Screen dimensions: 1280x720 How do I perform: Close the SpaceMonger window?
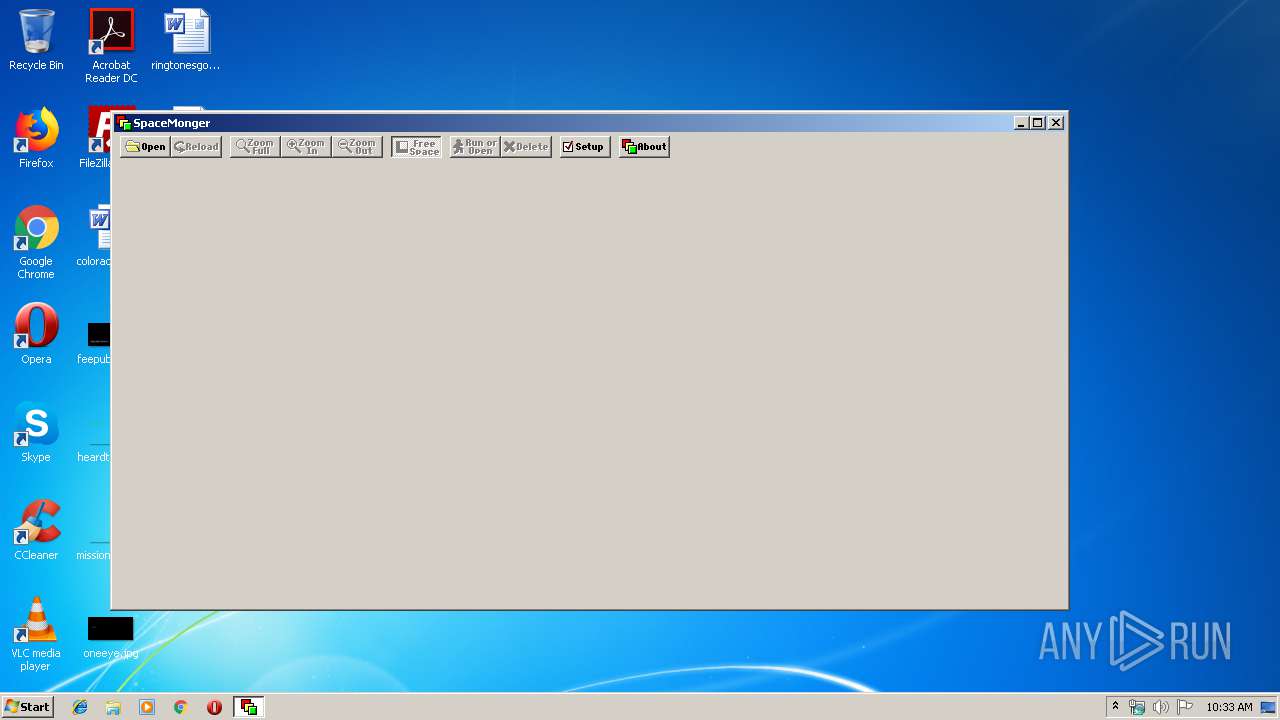click(1056, 123)
